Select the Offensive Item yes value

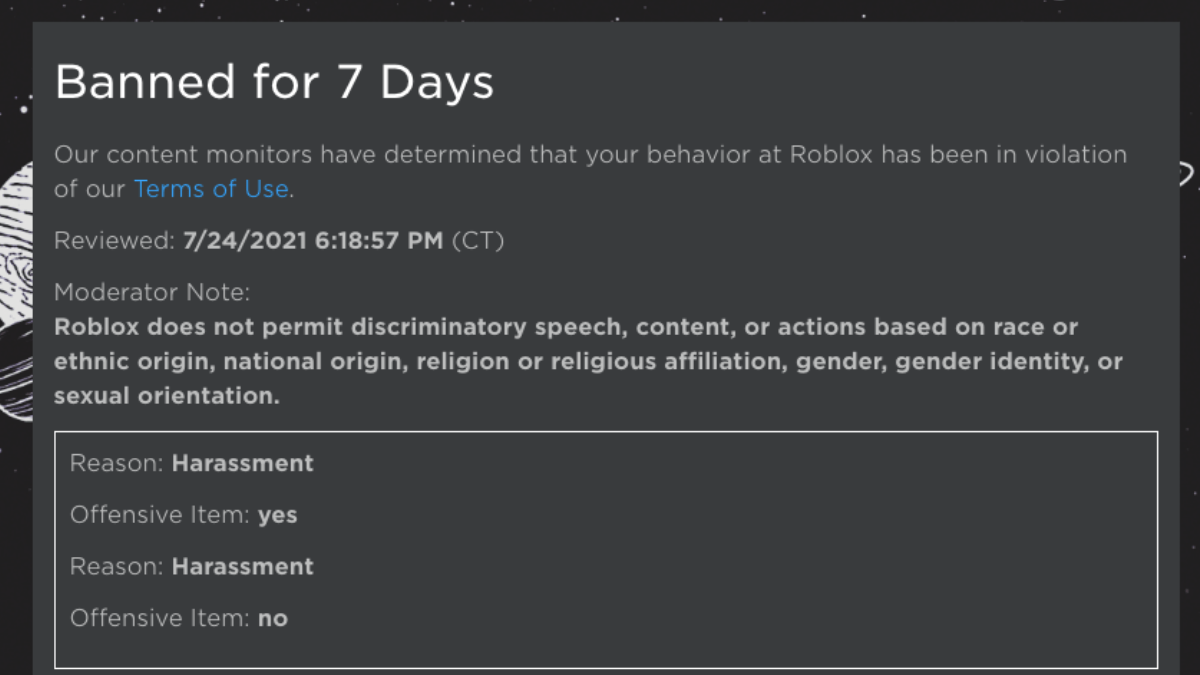coord(278,514)
